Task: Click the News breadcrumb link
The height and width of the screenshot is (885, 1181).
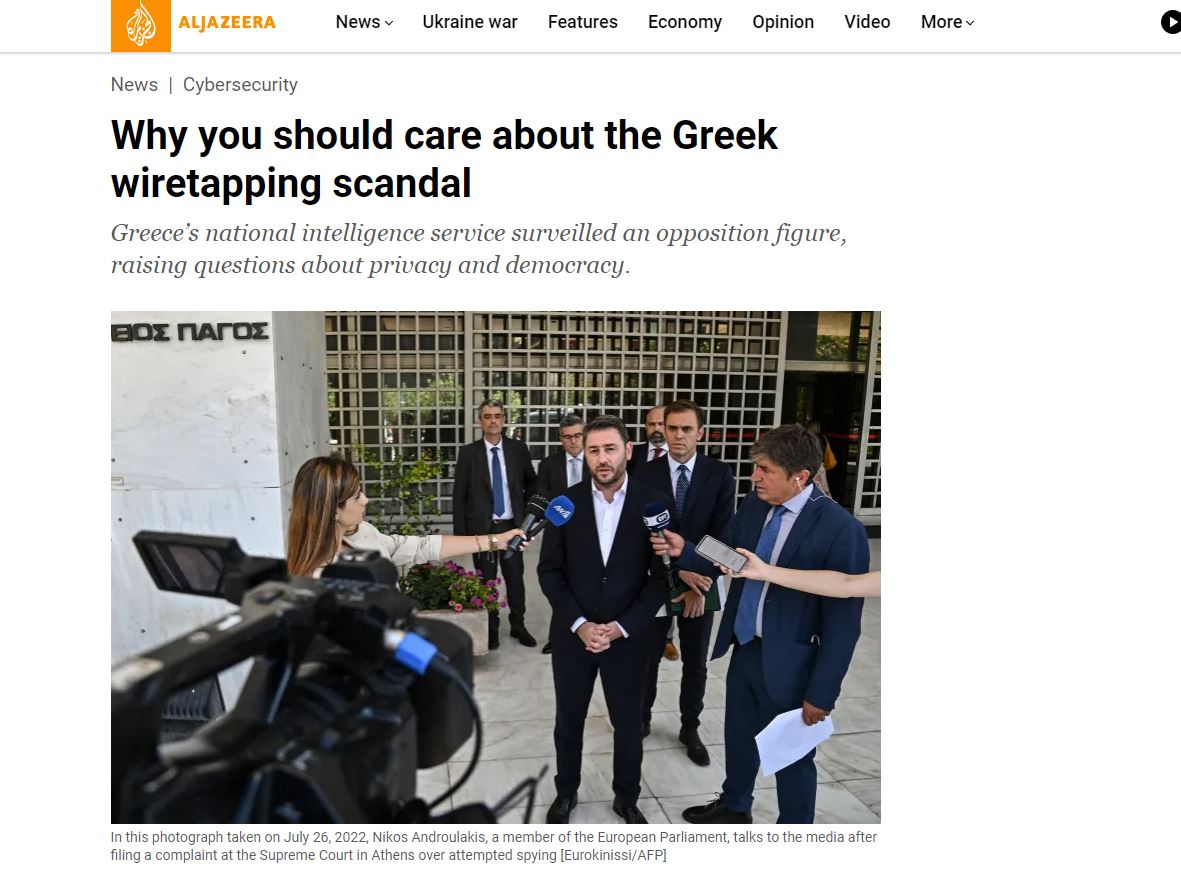Action: pyautogui.click(x=134, y=84)
